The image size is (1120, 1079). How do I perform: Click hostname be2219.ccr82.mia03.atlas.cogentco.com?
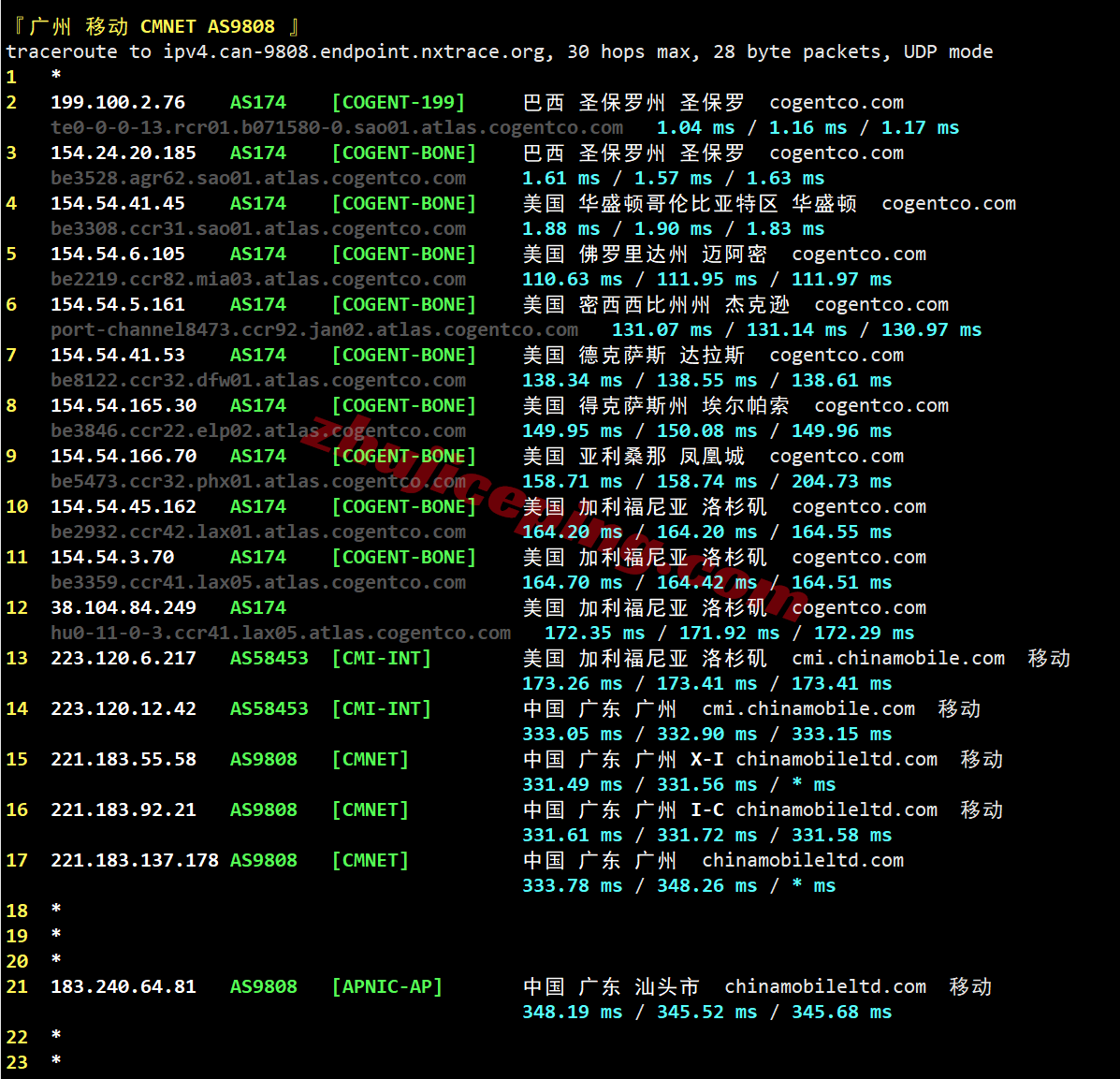(x=258, y=279)
